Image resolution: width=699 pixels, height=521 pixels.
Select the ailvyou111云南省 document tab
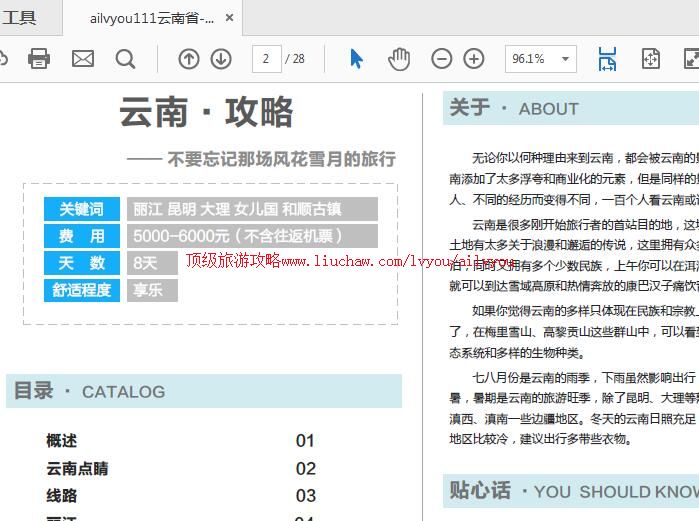[x=151, y=18]
